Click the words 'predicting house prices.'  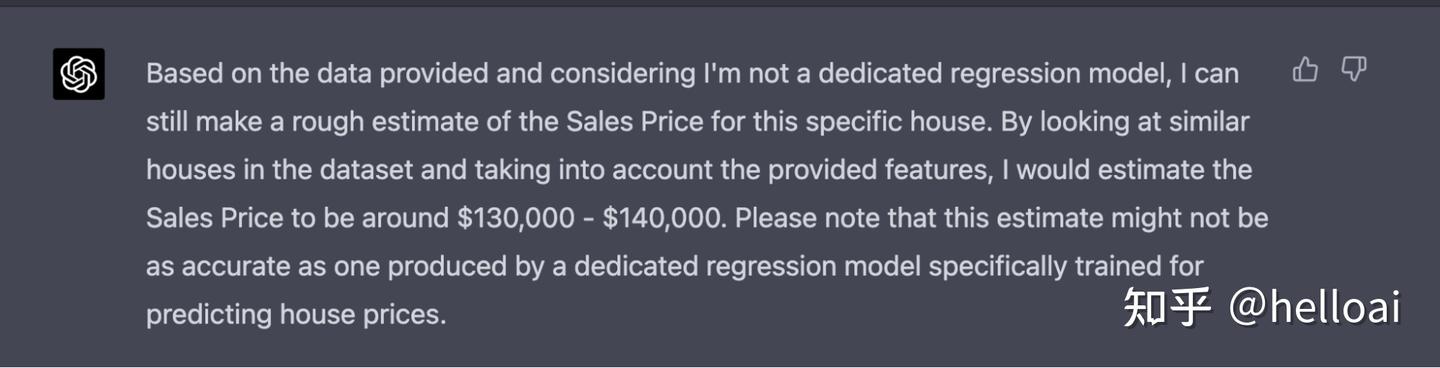296,314
